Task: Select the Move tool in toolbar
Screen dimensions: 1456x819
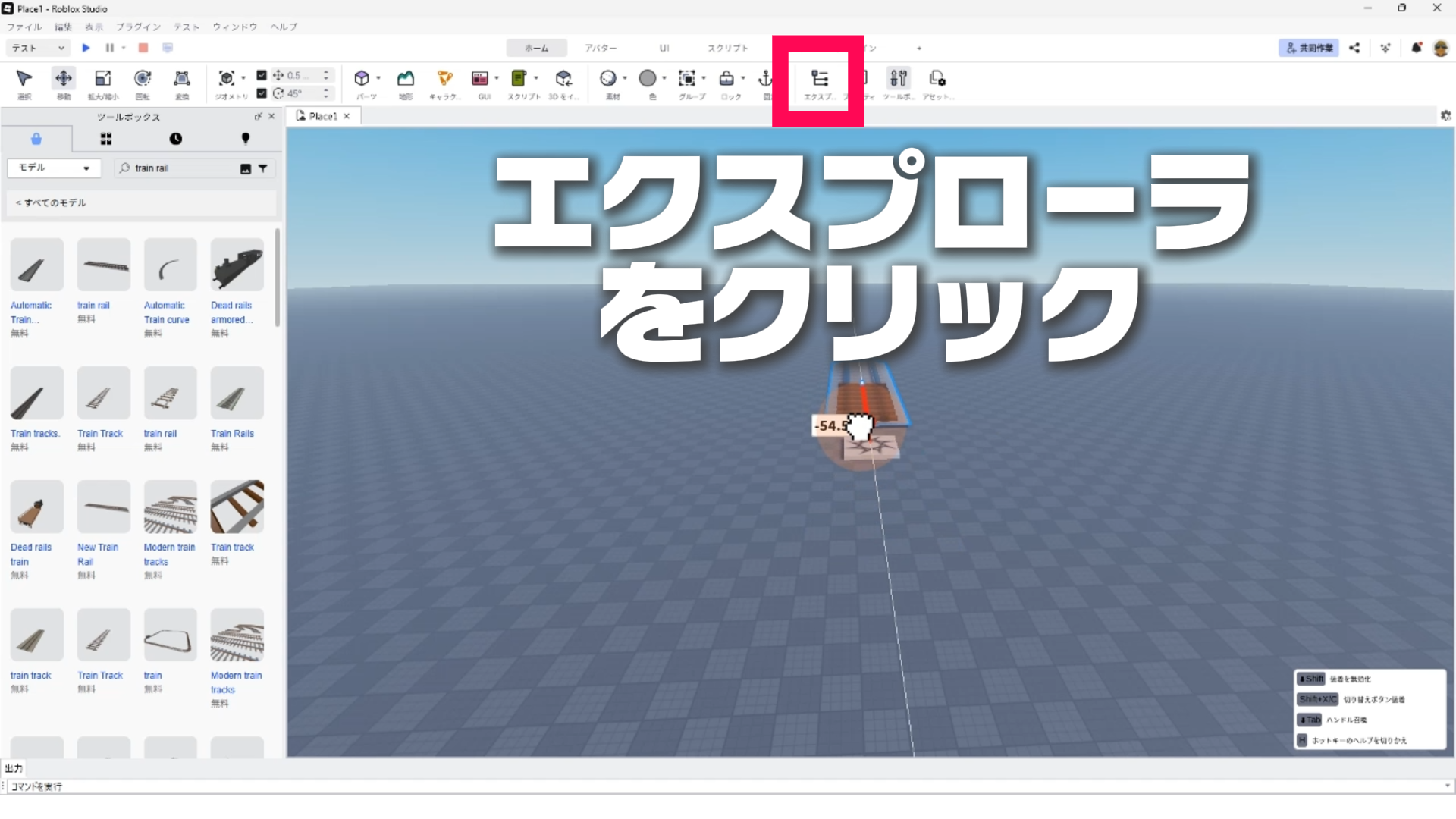Action: (x=64, y=79)
